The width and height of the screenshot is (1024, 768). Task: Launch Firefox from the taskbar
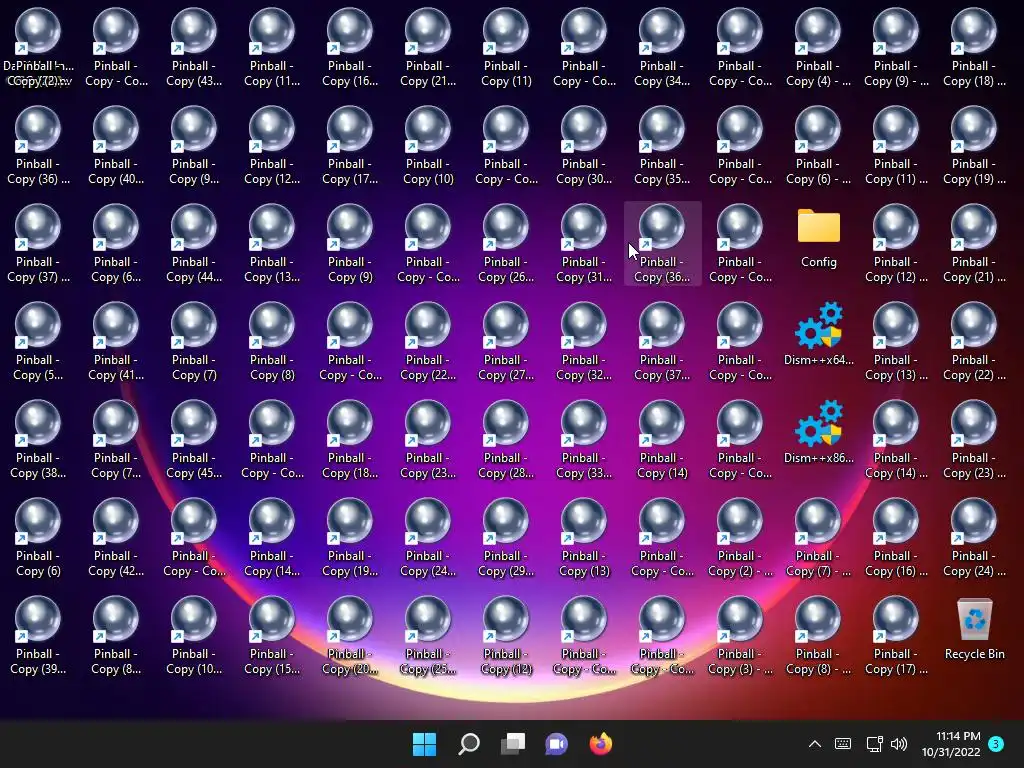click(x=601, y=744)
